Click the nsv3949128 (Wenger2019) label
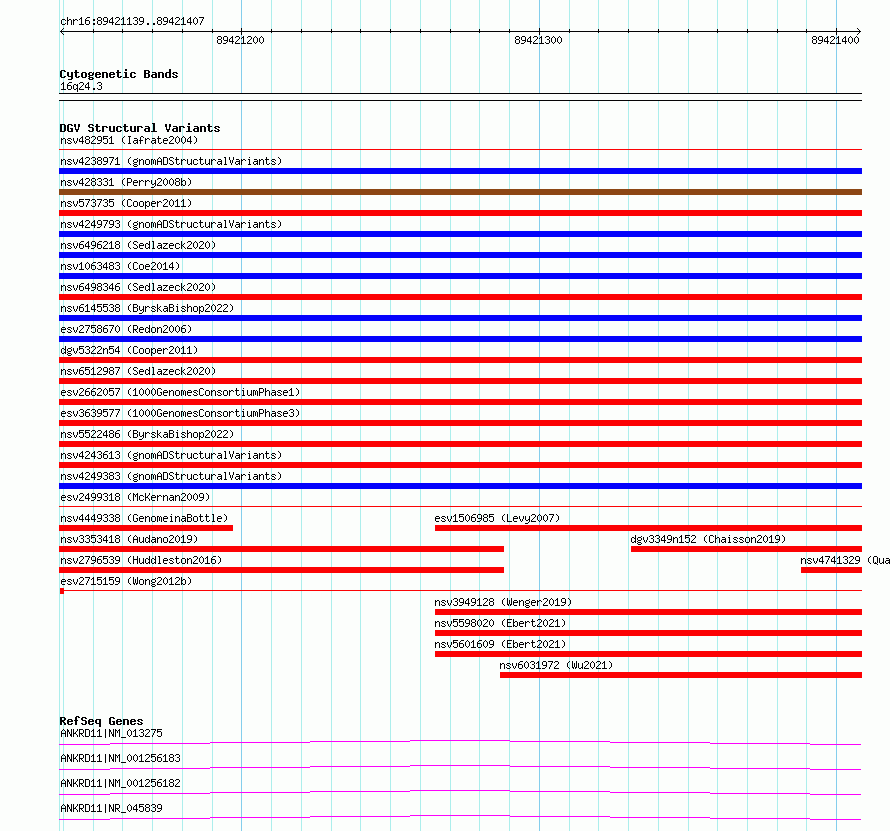The height and width of the screenshot is (831, 890). pos(503,602)
